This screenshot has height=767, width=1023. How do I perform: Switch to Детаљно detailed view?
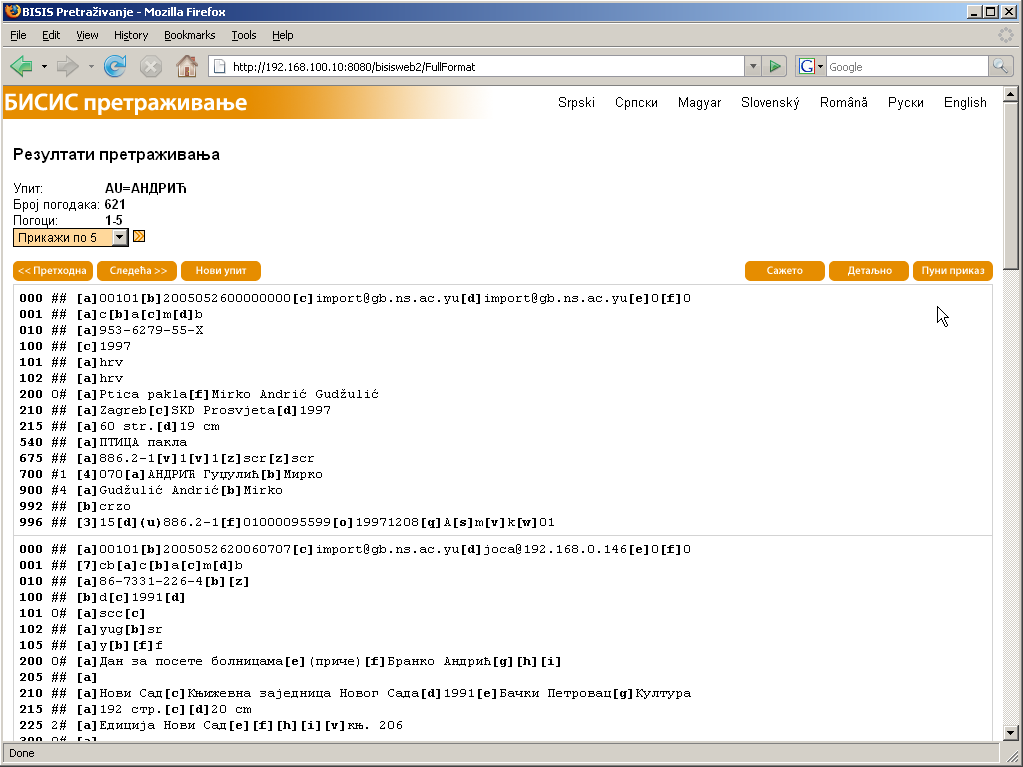point(869,271)
